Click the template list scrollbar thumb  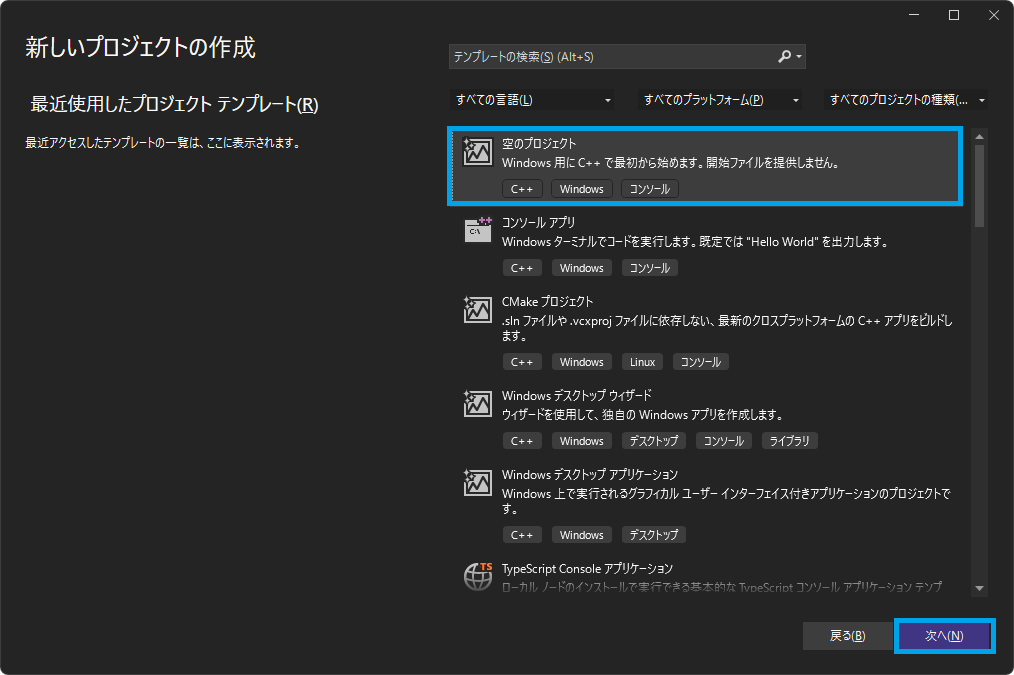(x=979, y=186)
